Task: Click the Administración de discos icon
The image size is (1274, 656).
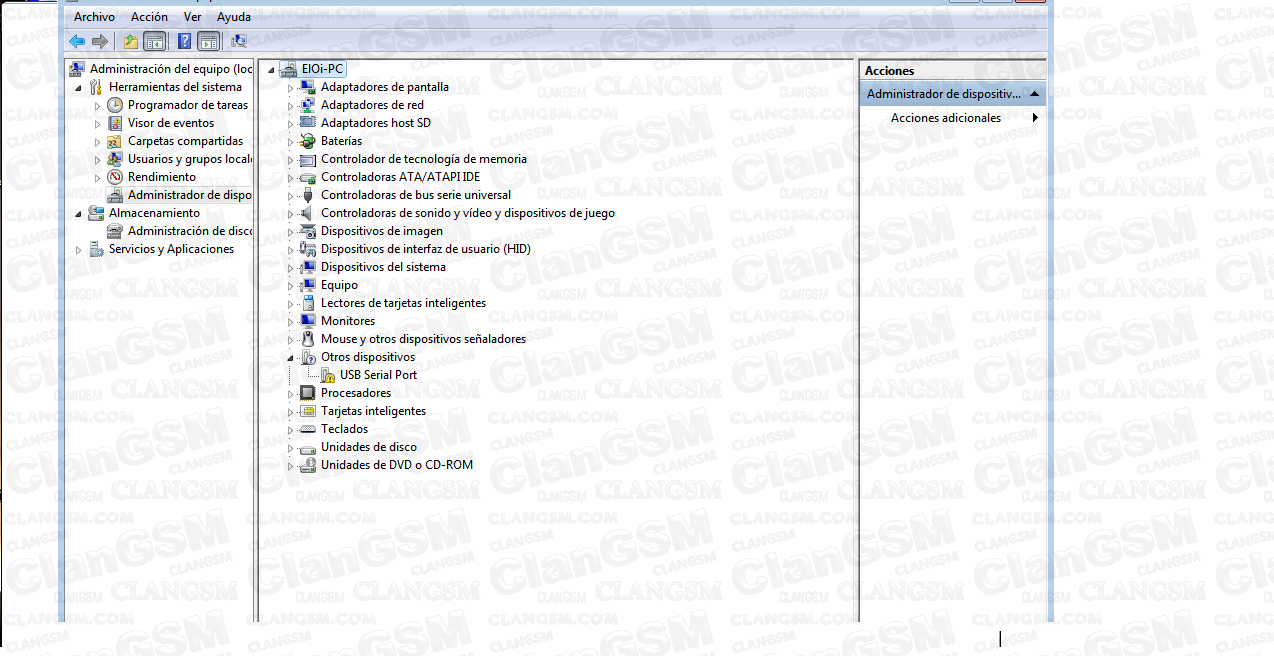Action: [x=116, y=231]
